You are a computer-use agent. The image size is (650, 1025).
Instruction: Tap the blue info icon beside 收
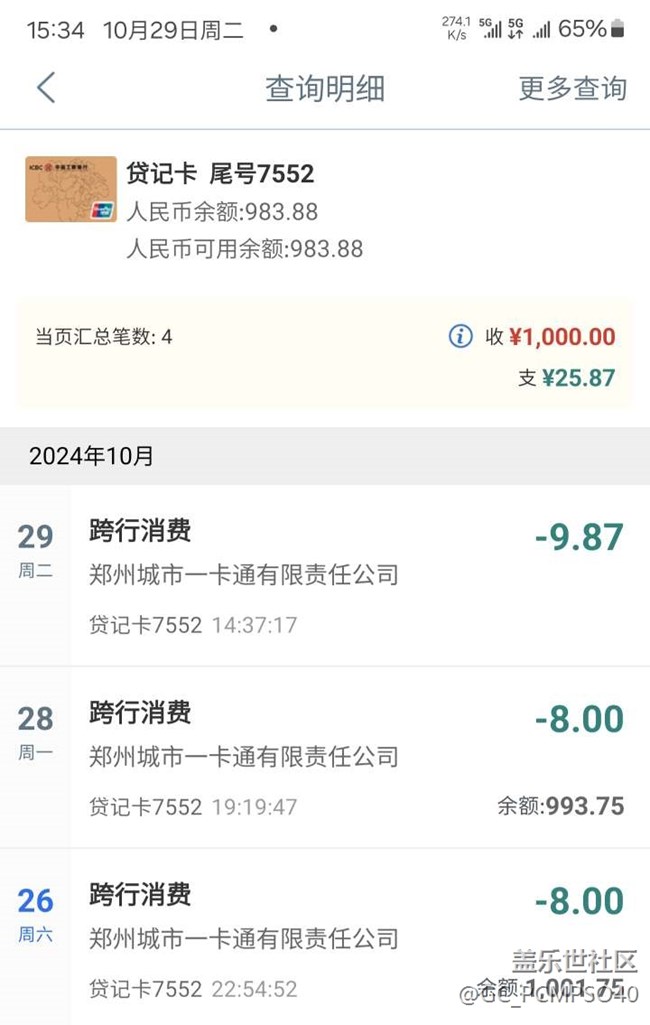(460, 336)
